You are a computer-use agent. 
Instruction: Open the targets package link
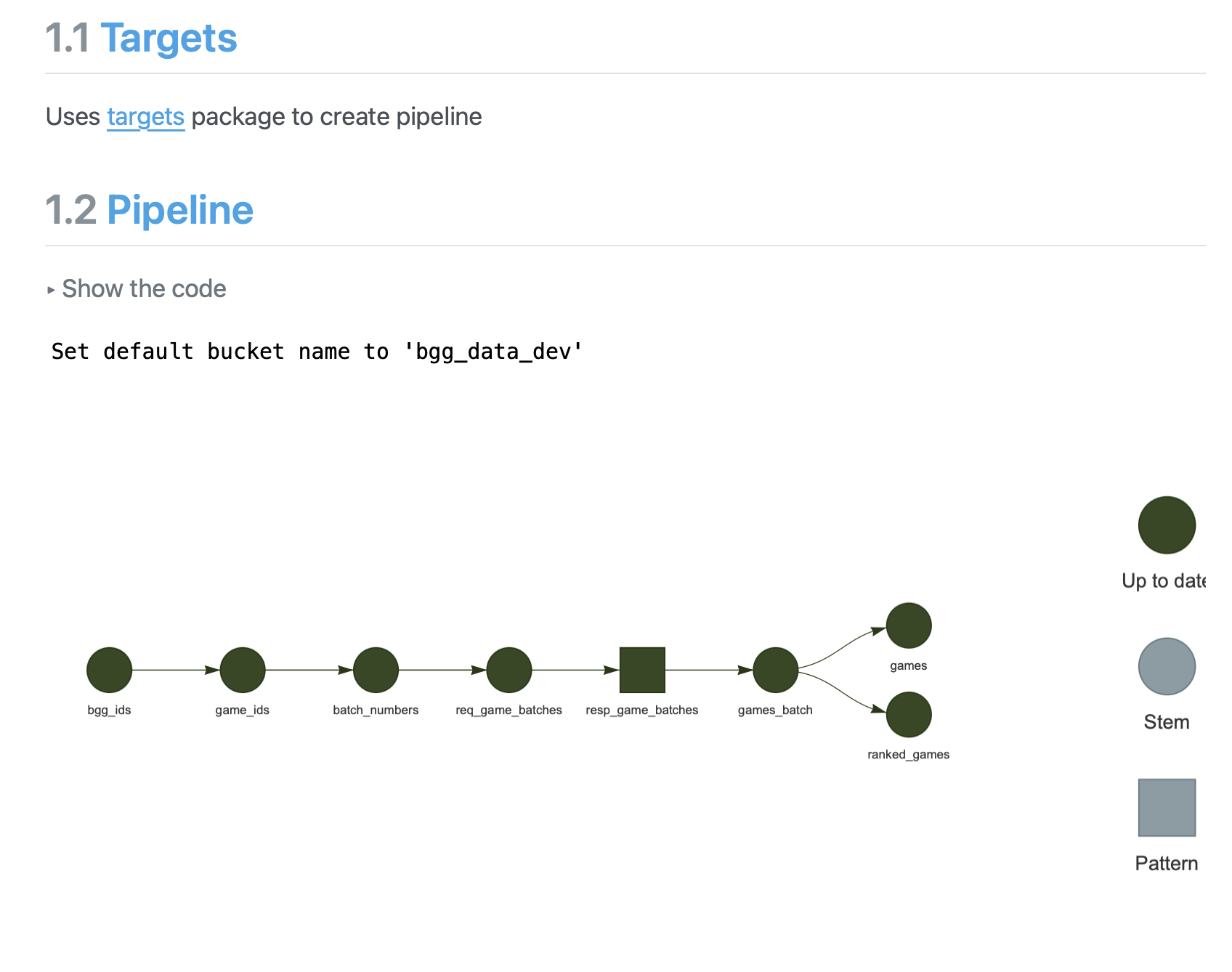(x=146, y=116)
